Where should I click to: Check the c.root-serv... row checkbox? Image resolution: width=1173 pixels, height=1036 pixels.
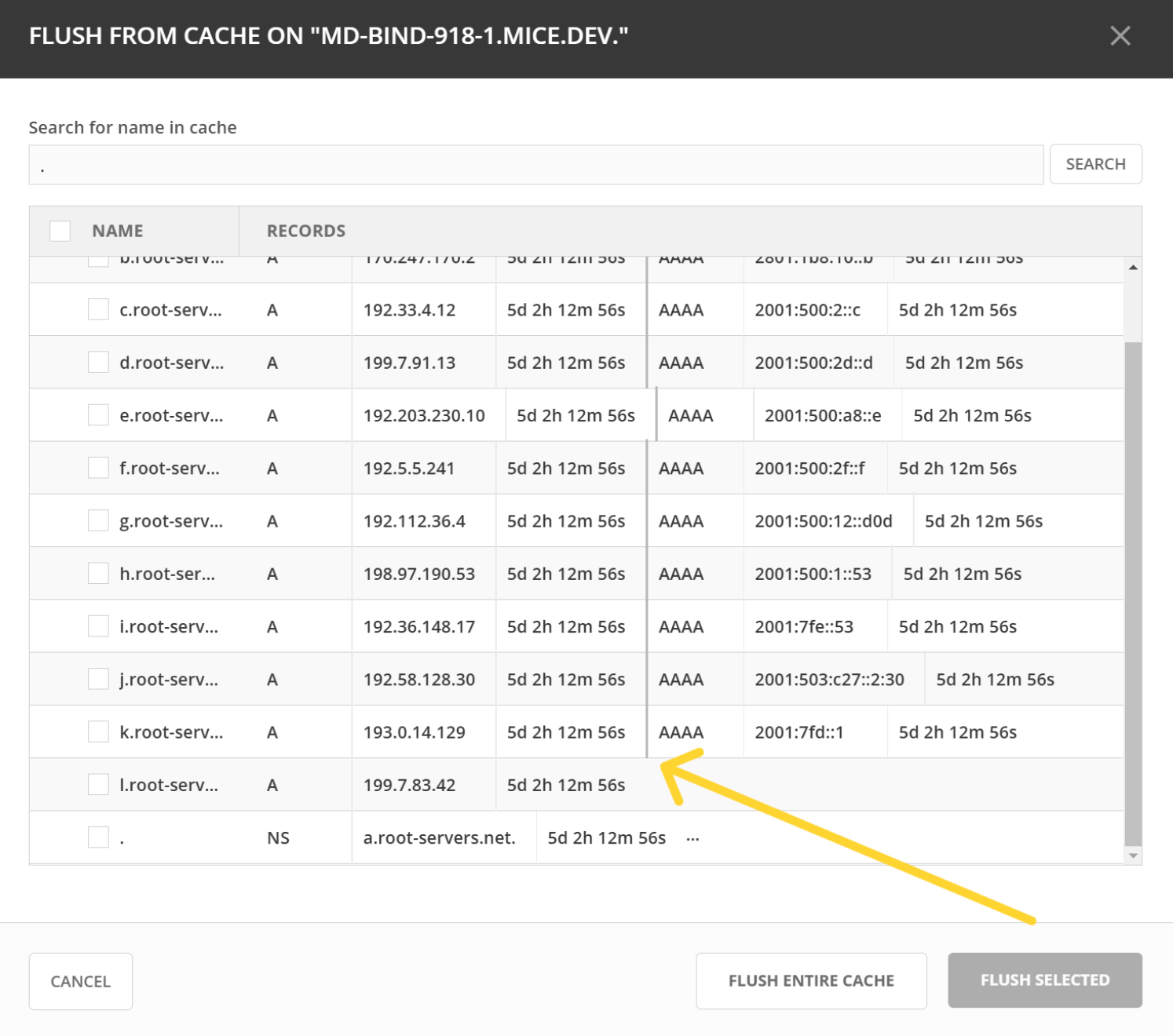[98, 310]
